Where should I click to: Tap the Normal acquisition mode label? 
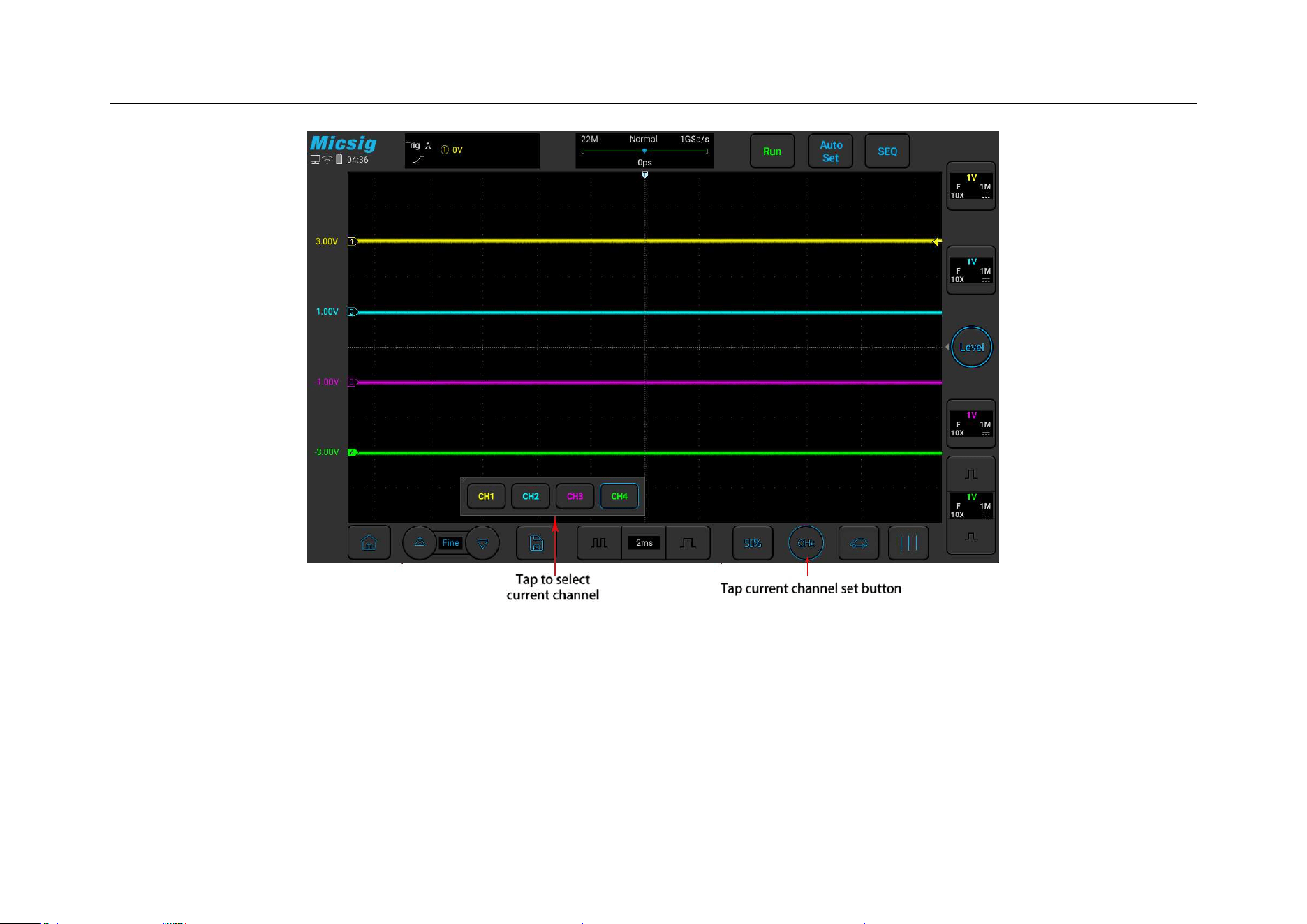click(x=643, y=140)
